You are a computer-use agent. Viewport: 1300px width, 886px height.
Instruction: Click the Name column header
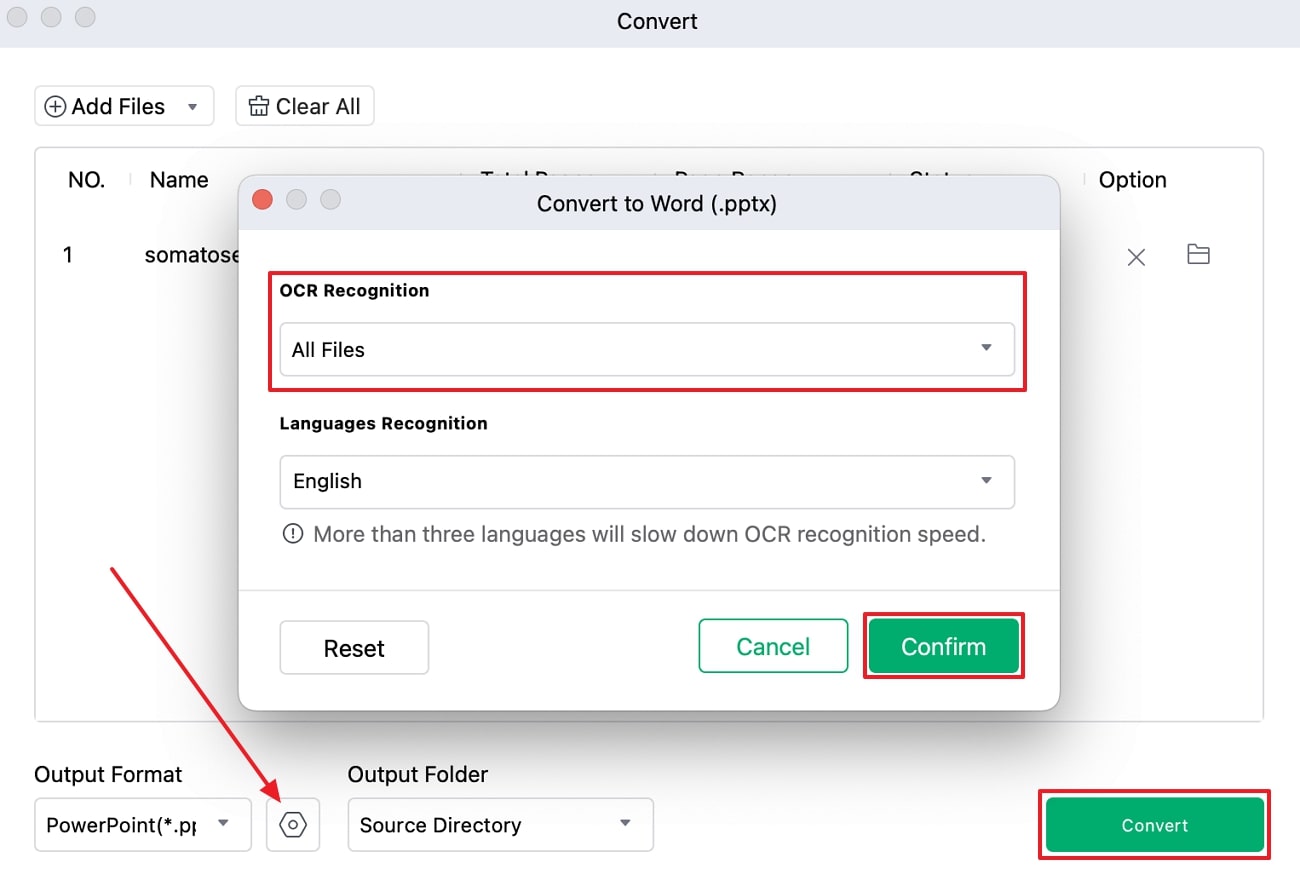pyautogui.click(x=179, y=180)
